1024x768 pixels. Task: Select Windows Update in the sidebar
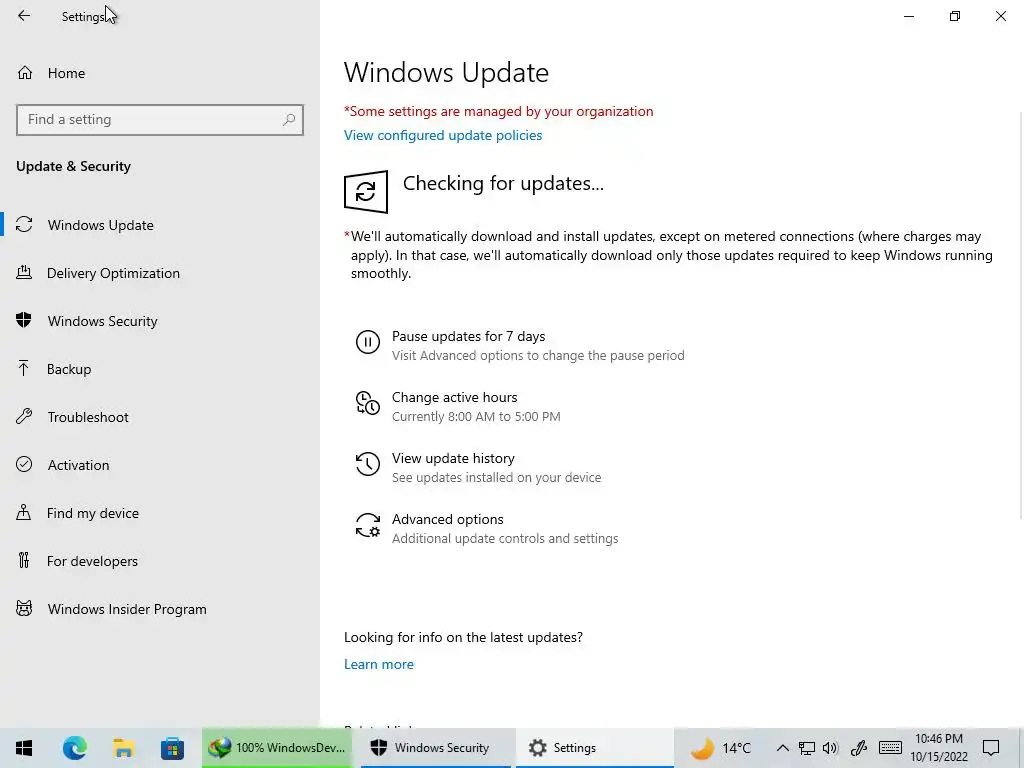pos(160,225)
